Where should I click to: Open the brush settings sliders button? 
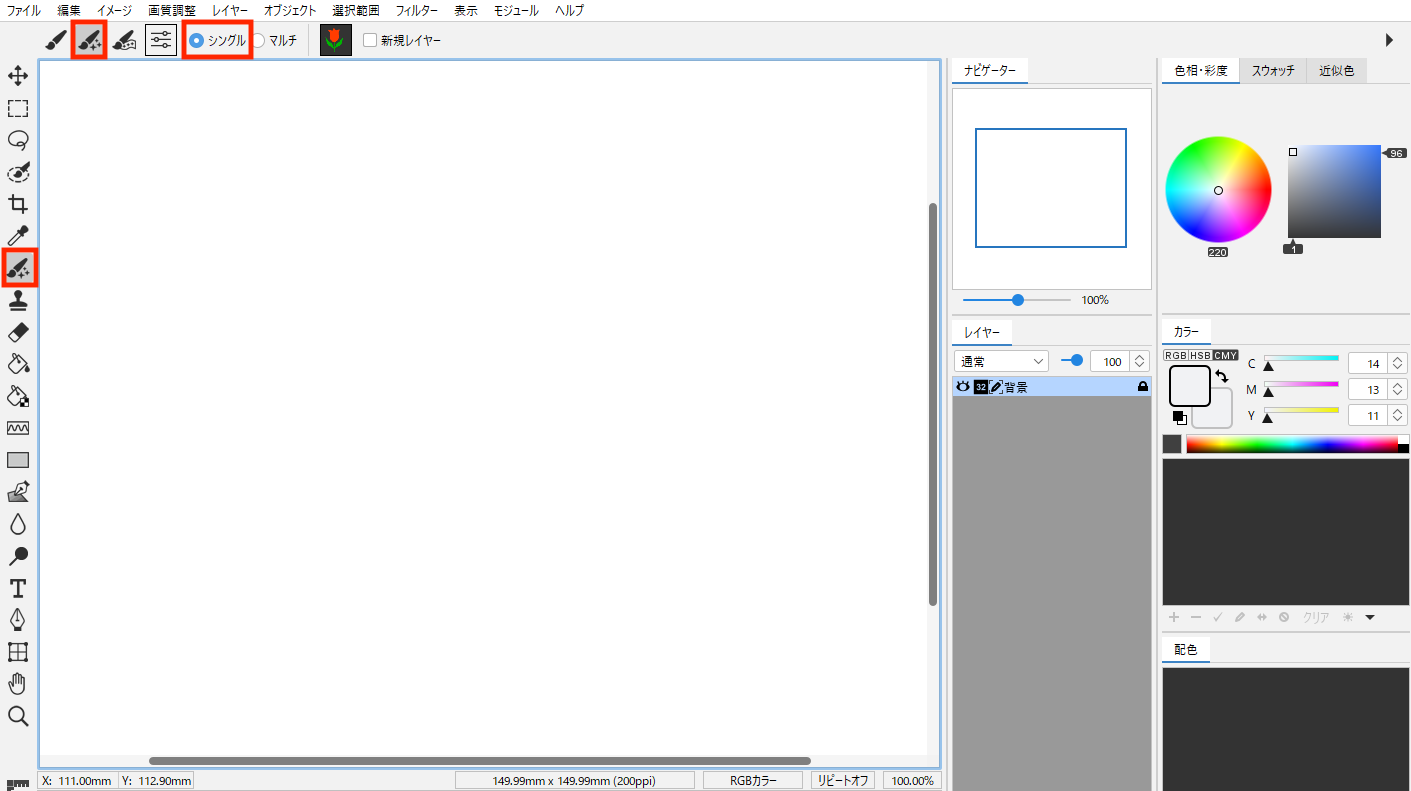(x=160, y=41)
